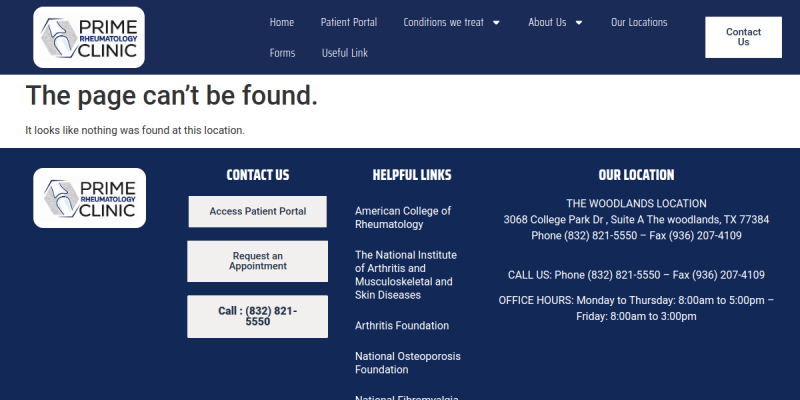
Task: Open American College of Rheumatology link
Action: pyautogui.click(x=403, y=218)
